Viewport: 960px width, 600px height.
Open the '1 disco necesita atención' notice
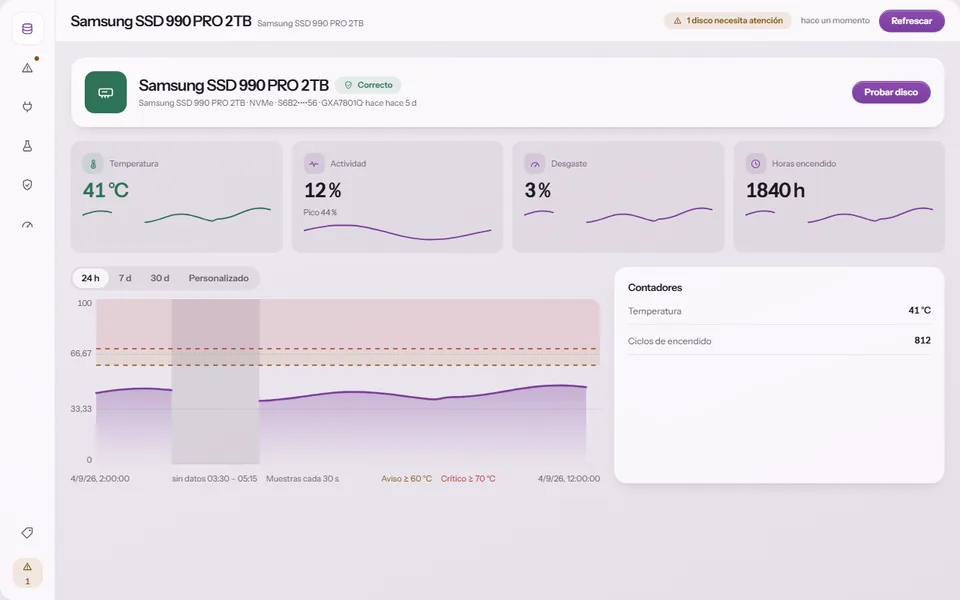click(x=727, y=21)
